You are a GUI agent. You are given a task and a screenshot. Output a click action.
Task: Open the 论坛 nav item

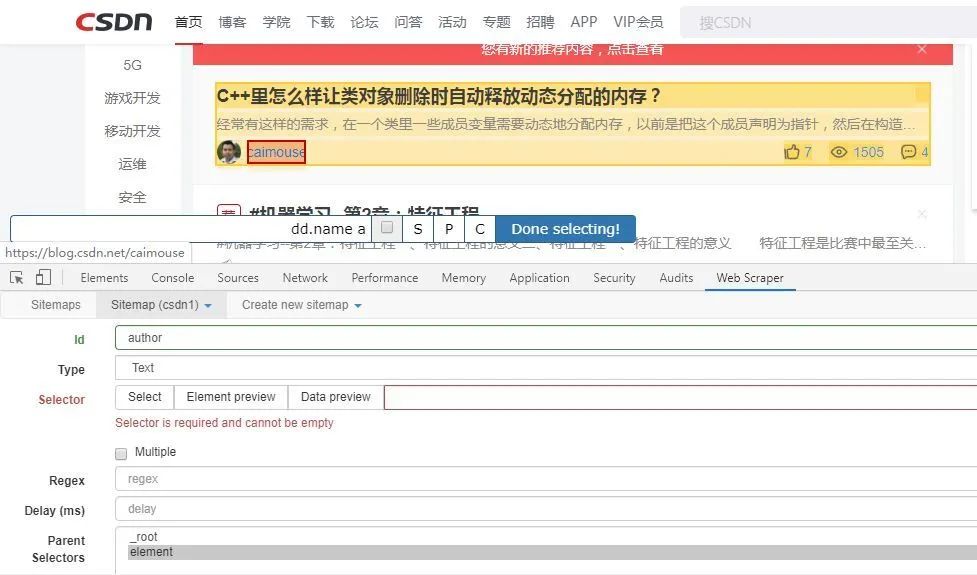tap(365, 22)
